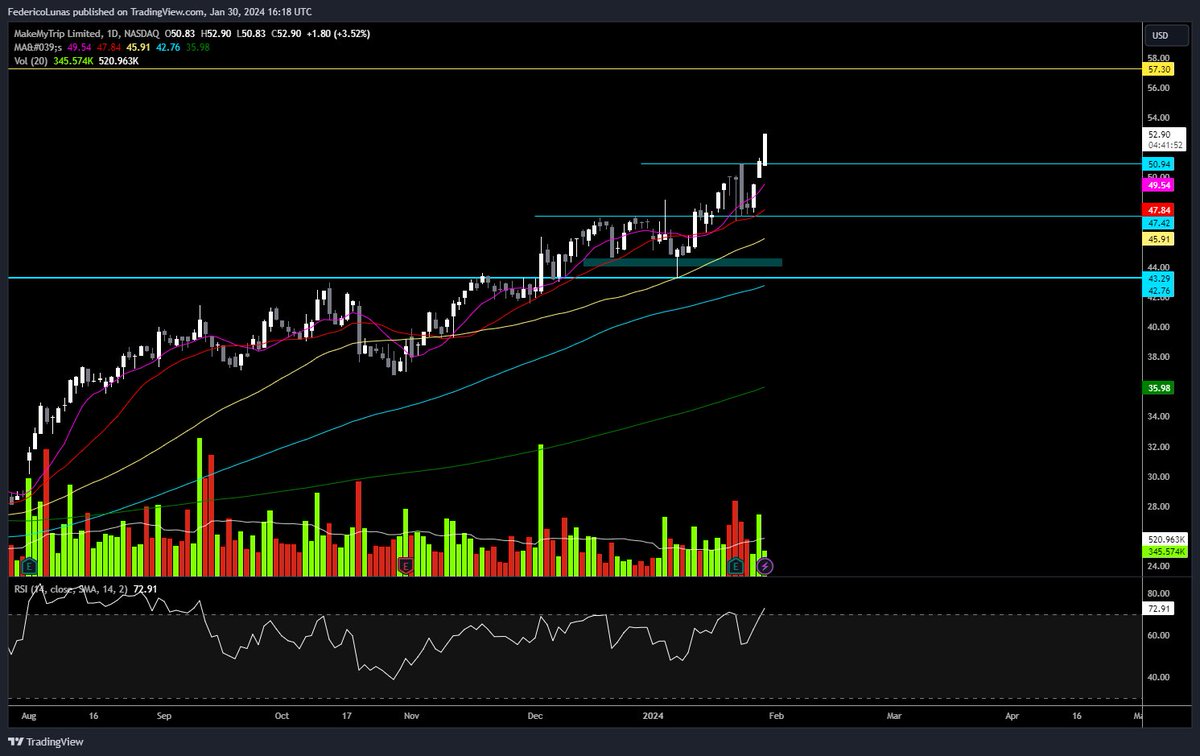Click the red 47.84 price axis label
Screen dimensions: 1200x756
point(1158,210)
